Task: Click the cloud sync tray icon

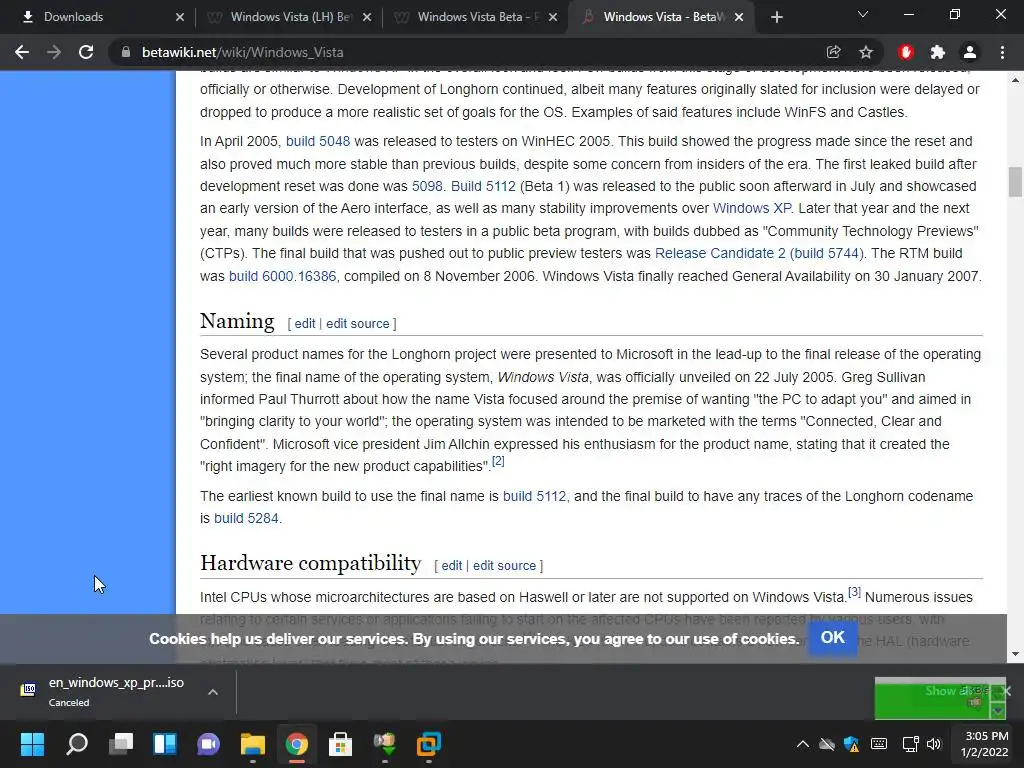Action: point(827,744)
